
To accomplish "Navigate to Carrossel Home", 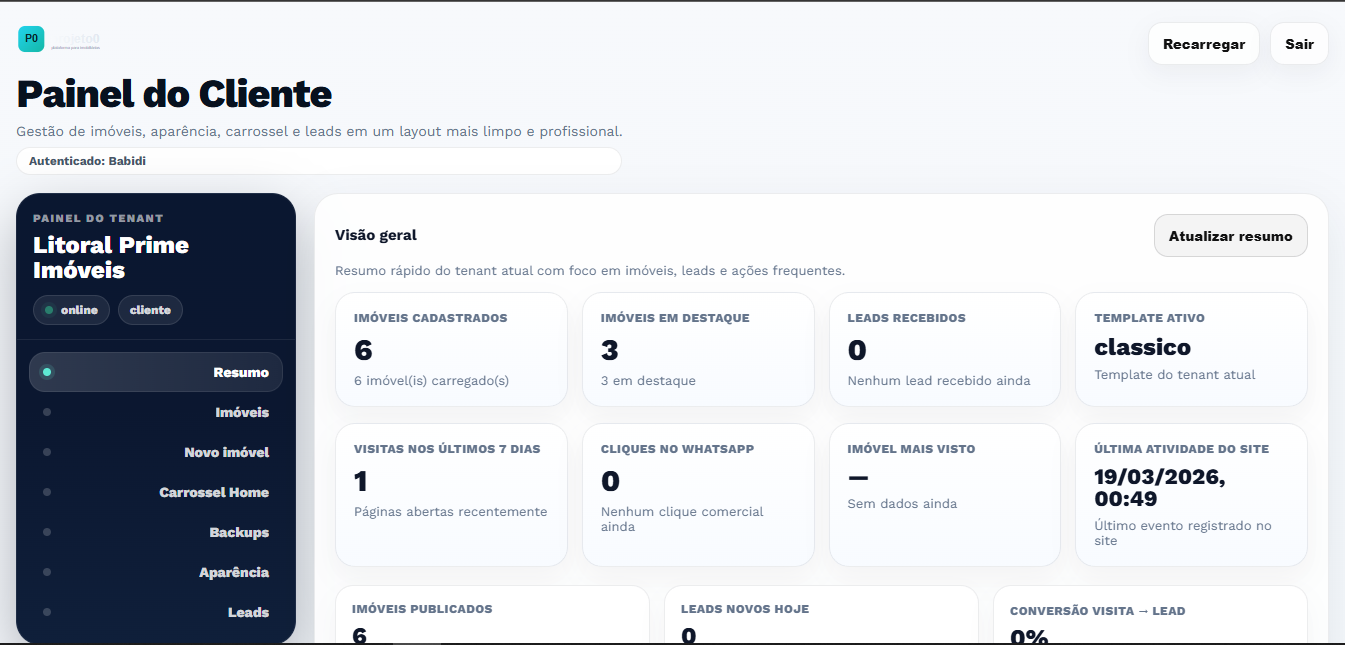I will pos(215,492).
